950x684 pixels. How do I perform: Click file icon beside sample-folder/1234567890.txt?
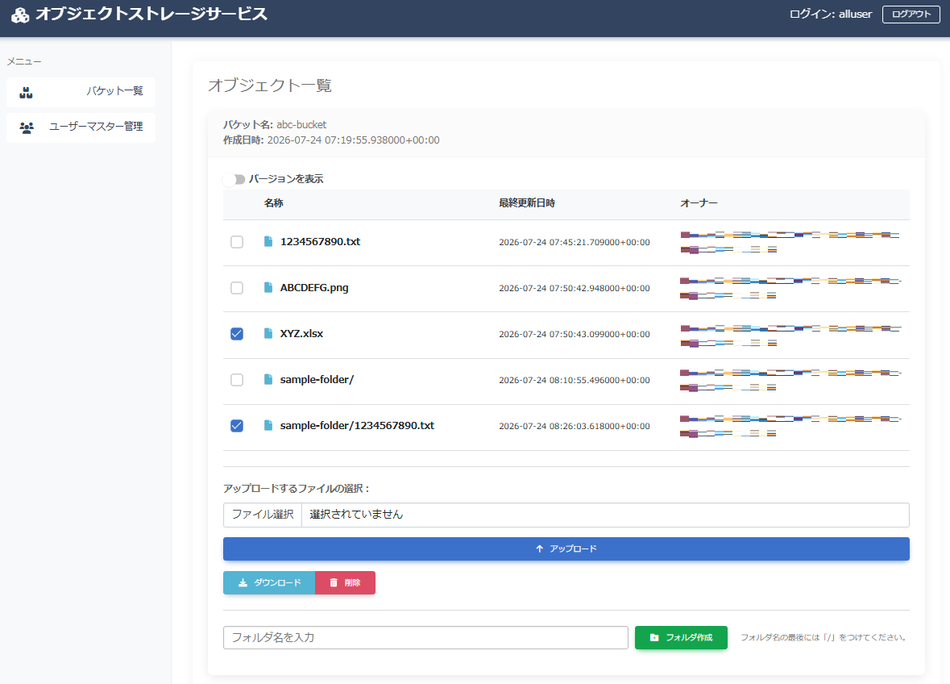click(x=268, y=426)
